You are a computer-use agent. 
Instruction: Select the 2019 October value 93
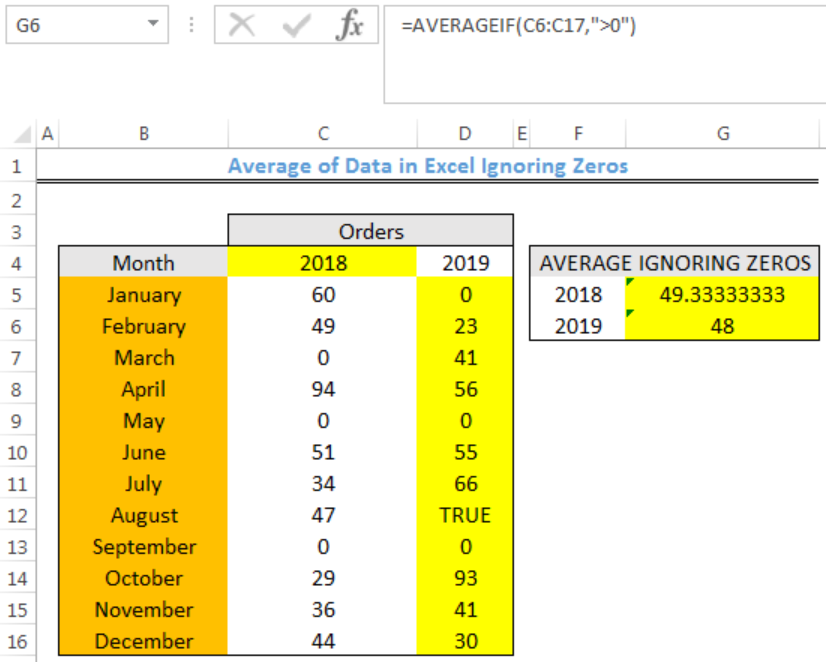(465, 578)
